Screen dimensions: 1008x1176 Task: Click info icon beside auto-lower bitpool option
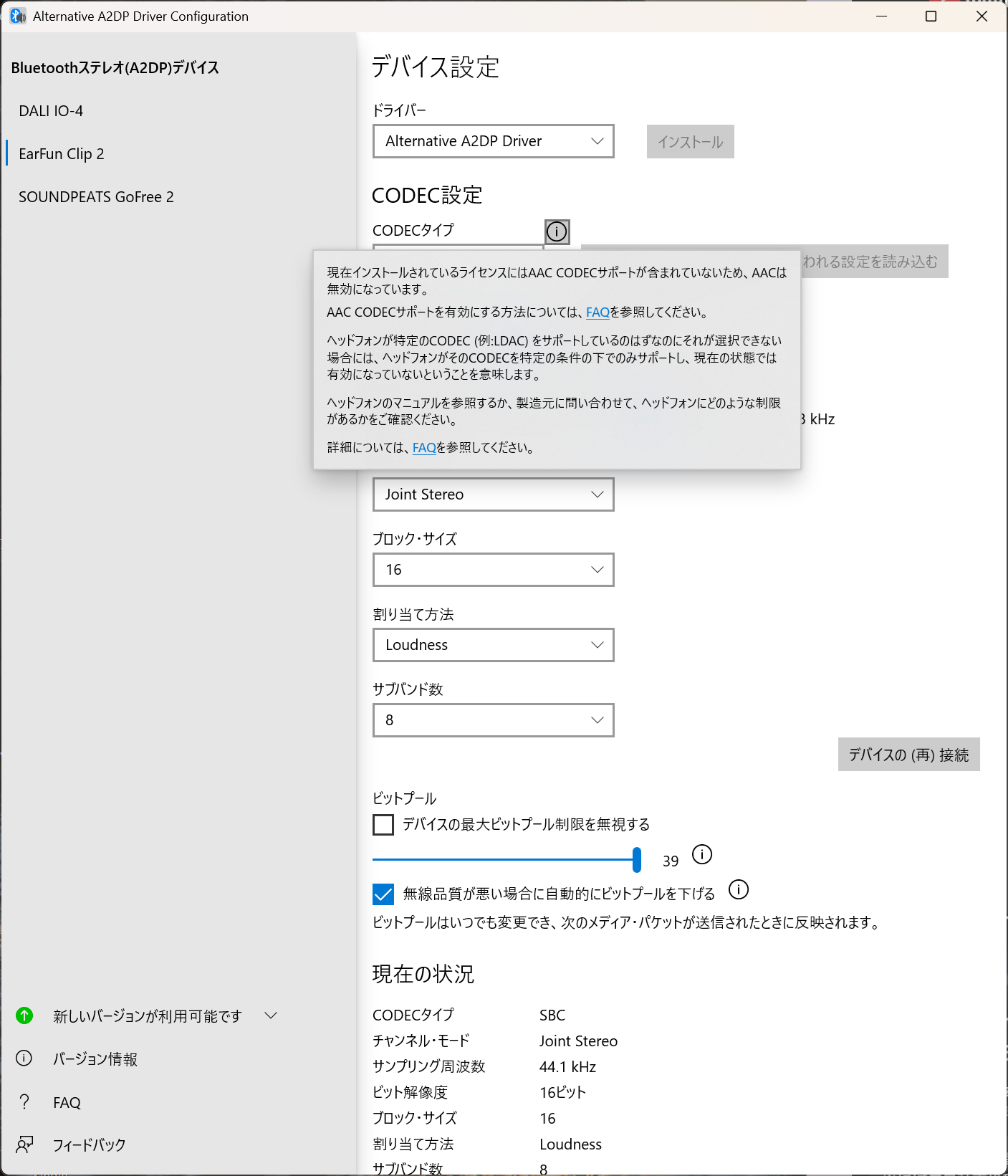click(739, 889)
